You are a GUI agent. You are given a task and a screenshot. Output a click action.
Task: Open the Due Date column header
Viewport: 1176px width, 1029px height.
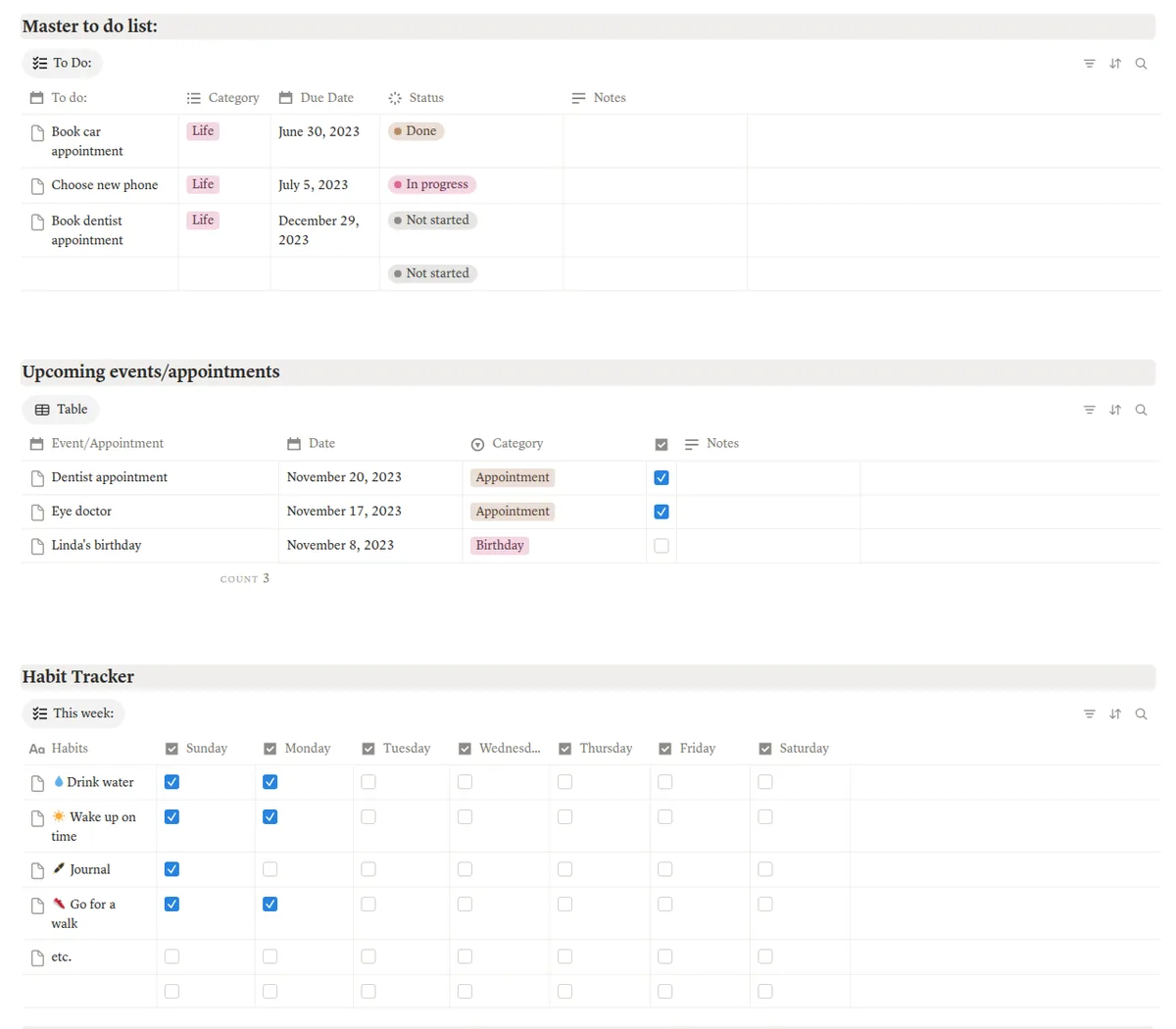317,98
